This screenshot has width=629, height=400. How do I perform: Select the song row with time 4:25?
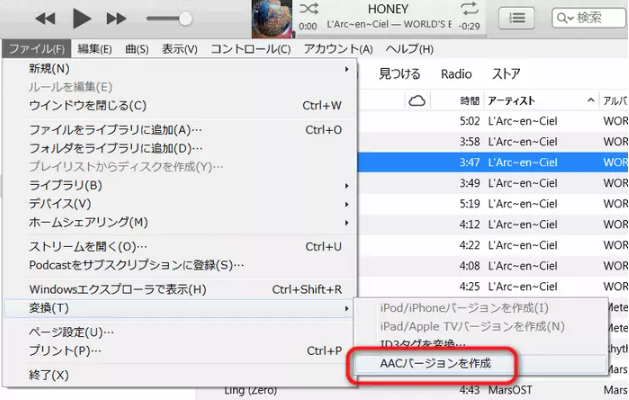(493, 286)
